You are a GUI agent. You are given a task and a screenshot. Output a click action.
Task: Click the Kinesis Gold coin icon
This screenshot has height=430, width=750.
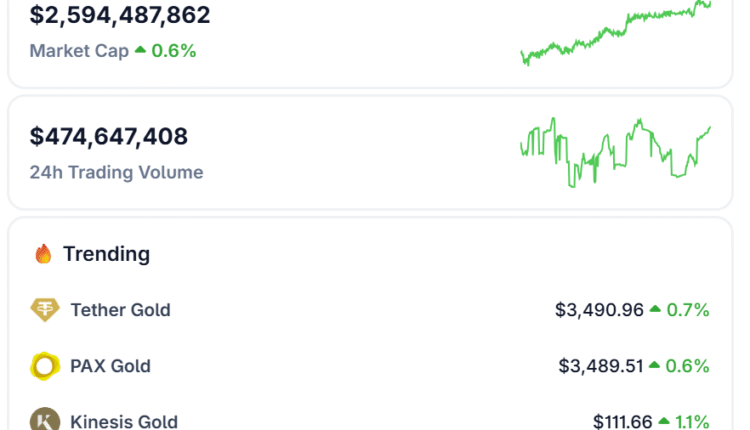pyautogui.click(x=45, y=421)
